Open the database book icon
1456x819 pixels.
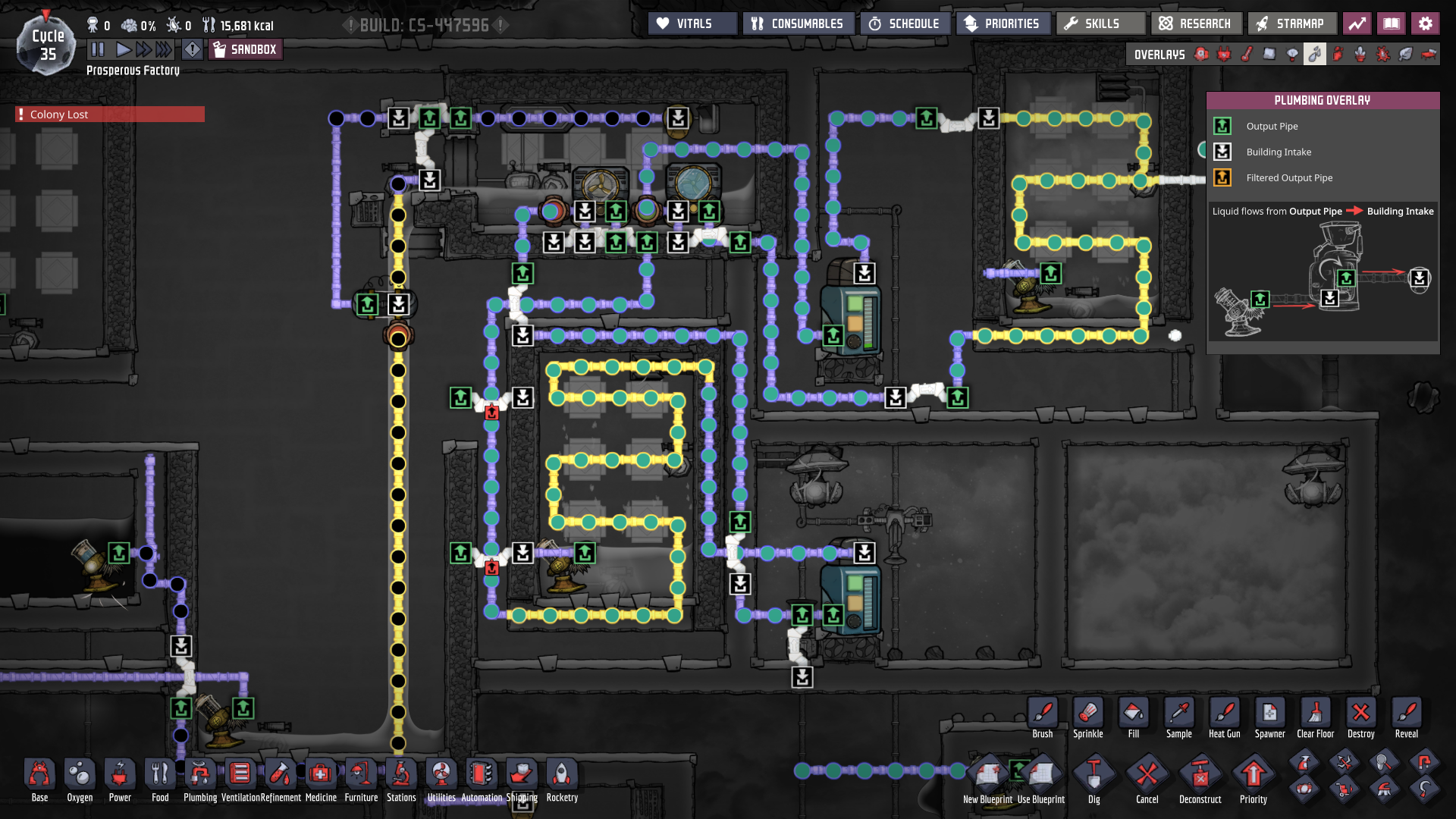click(x=1391, y=24)
